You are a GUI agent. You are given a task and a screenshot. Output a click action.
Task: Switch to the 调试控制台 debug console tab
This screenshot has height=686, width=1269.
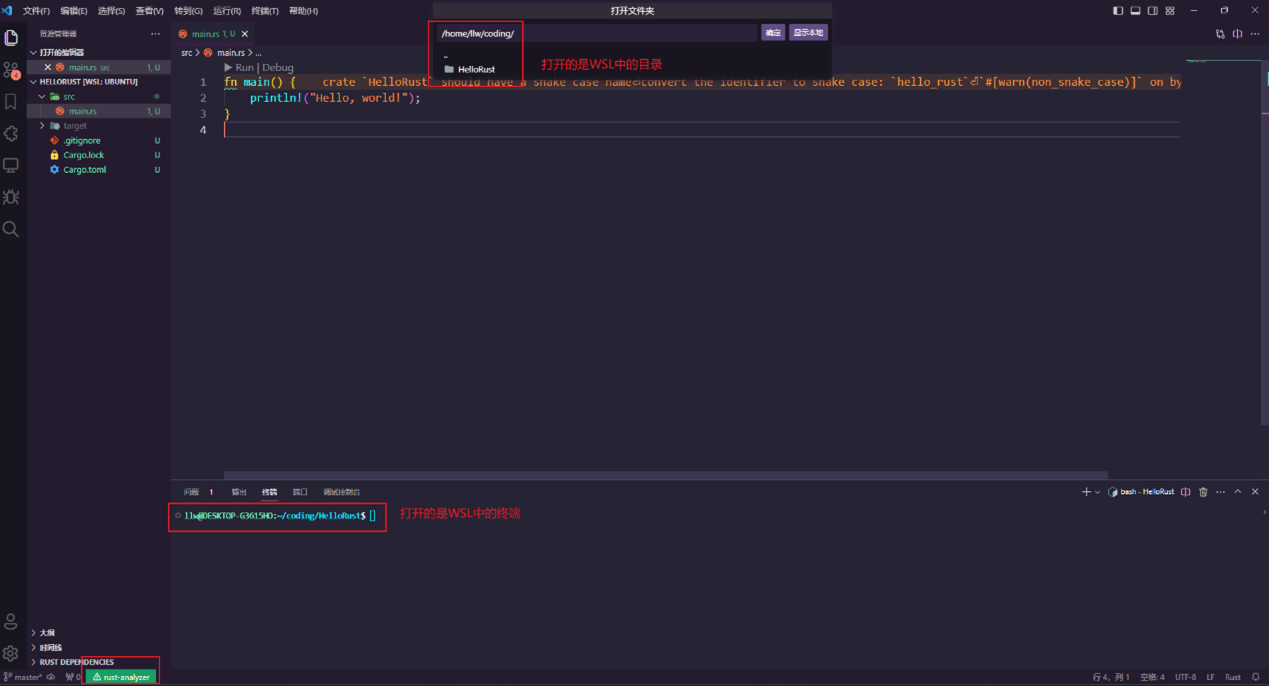[x=342, y=492]
